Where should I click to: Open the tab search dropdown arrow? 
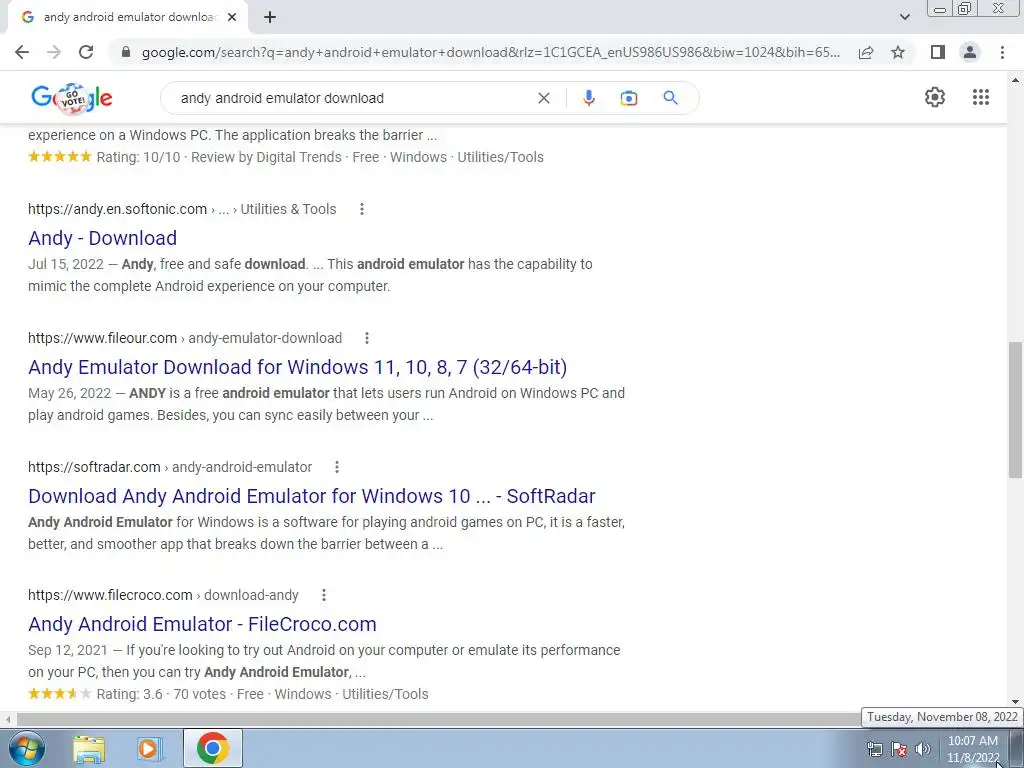click(904, 17)
